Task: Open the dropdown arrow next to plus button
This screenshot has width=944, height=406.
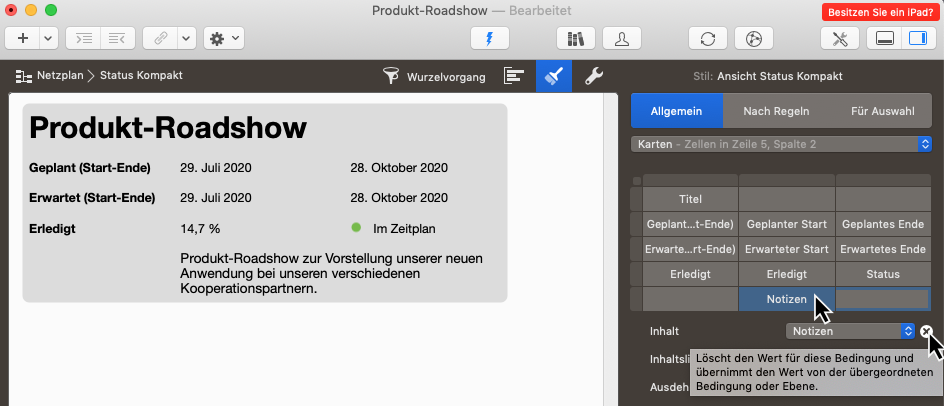Action: [49, 39]
